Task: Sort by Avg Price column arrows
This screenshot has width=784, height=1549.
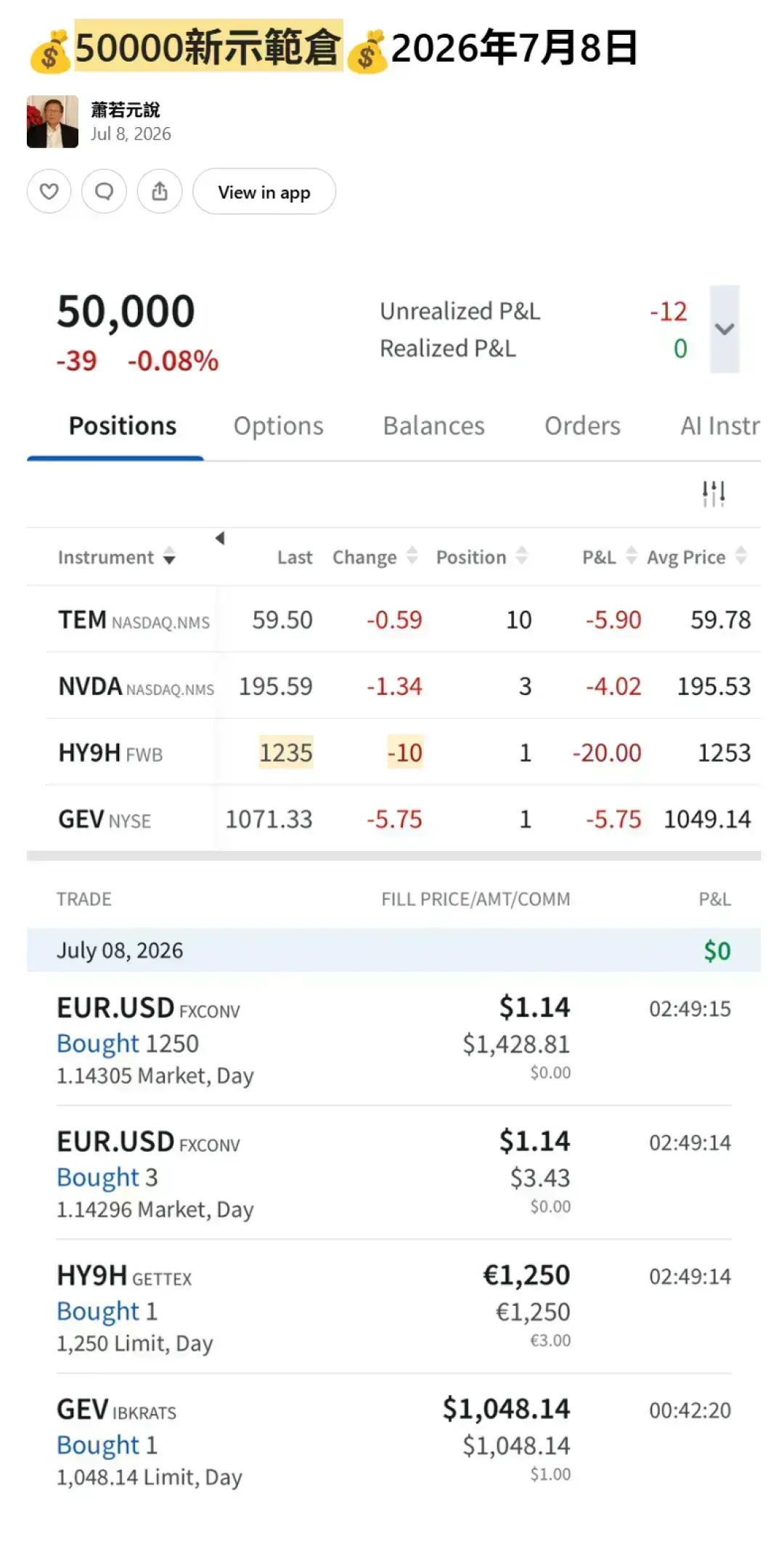Action: [740, 556]
